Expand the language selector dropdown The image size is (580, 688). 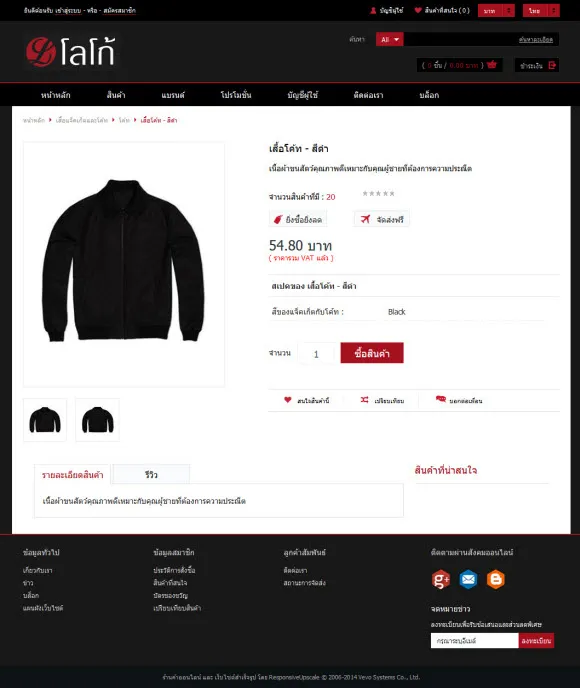[x=541, y=11]
